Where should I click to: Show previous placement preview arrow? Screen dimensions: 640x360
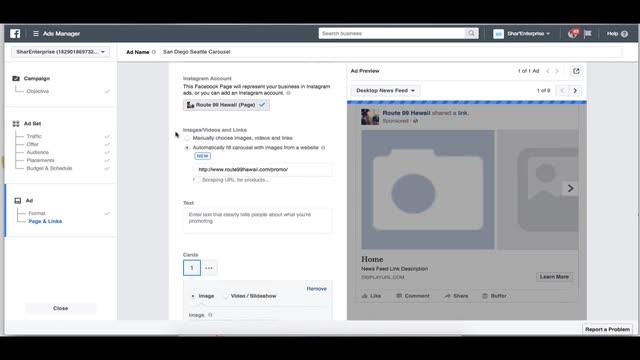coord(562,91)
